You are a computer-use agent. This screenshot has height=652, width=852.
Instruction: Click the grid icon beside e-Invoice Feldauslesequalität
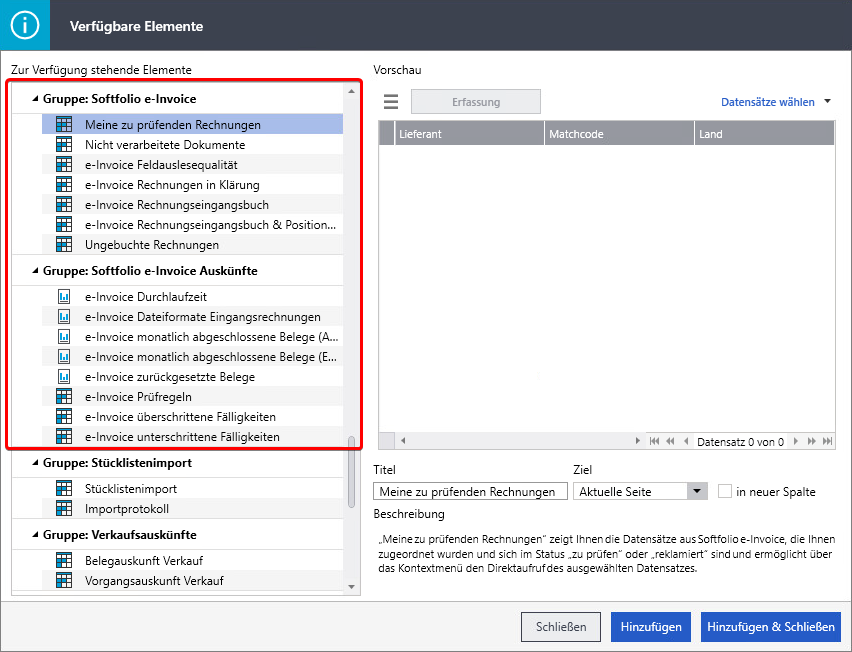coord(64,165)
